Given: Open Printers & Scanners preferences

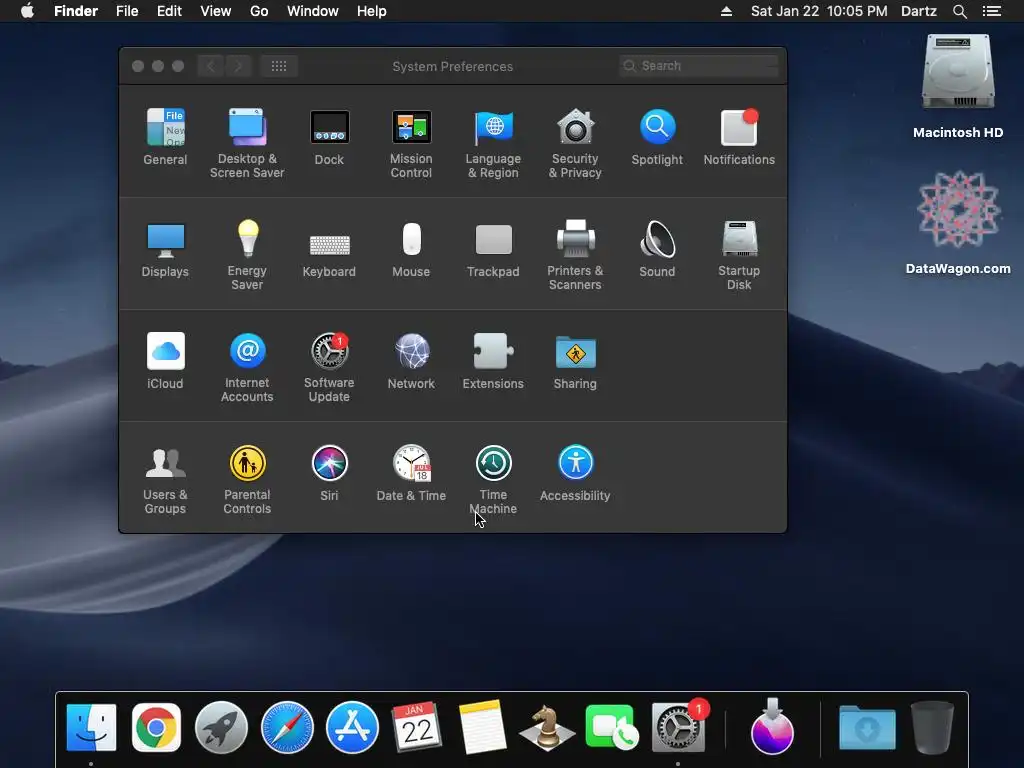Looking at the screenshot, I should point(575,255).
